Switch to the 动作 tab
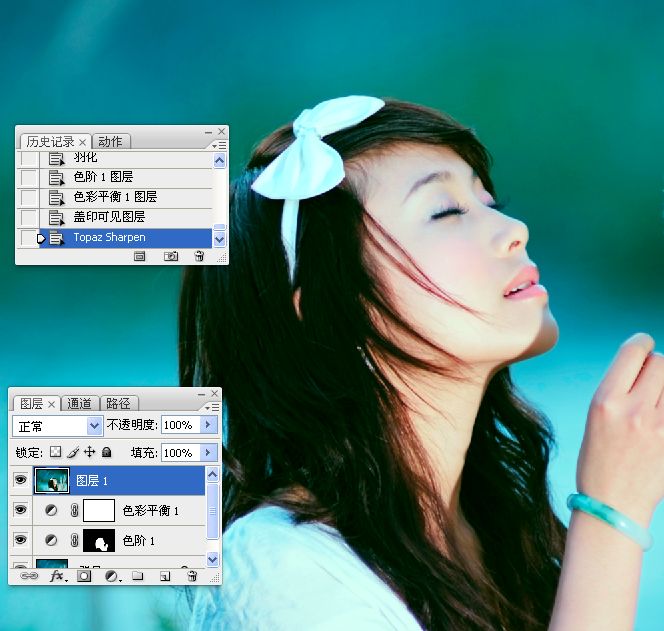Screen dimensions: 664x631 pyautogui.click(x=110, y=141)
